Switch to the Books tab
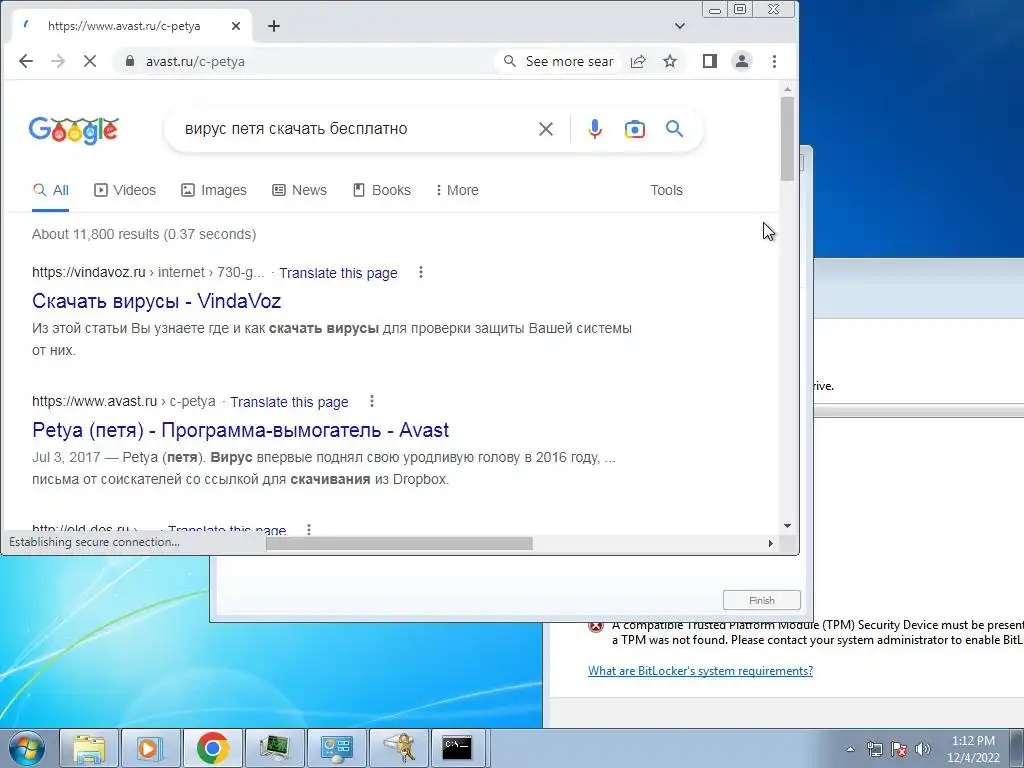The height and width of the screenshot is (768, 1024). click(x=382, y=190)
